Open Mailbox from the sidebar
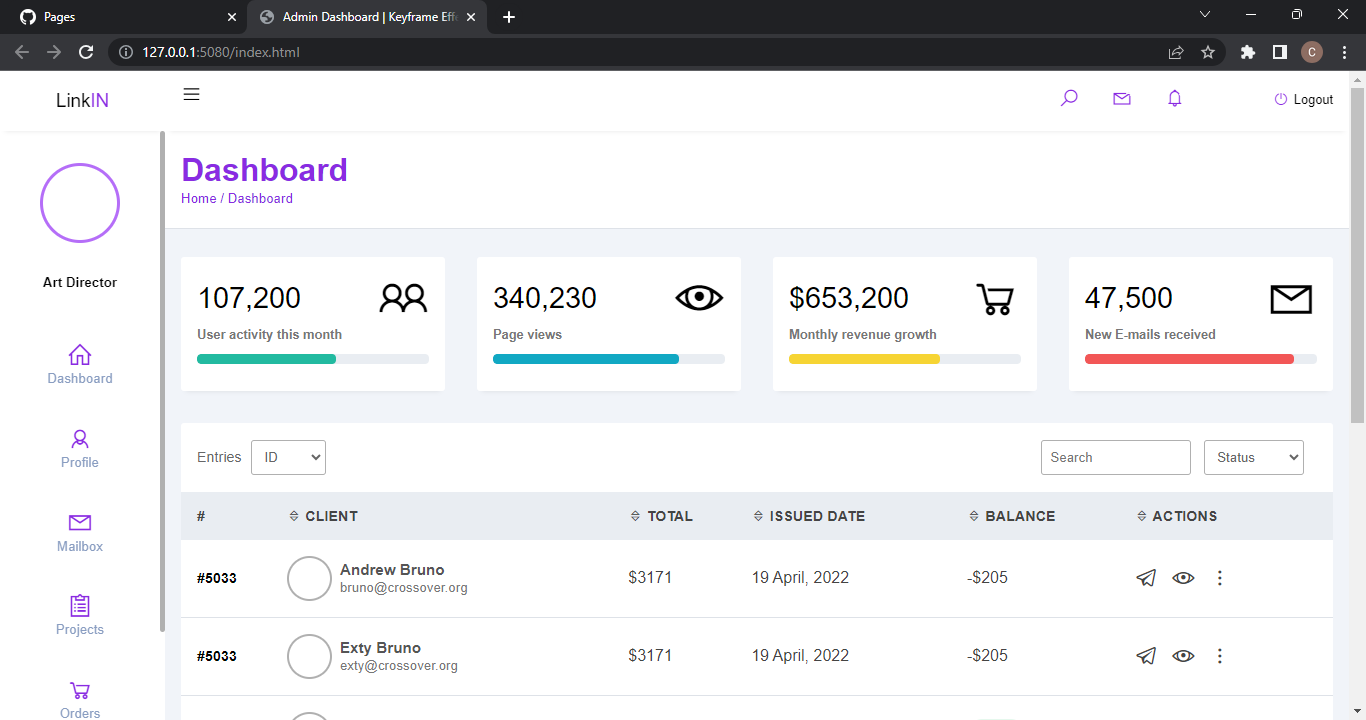This screenshot has height=720, width=1366. (80, 532)
